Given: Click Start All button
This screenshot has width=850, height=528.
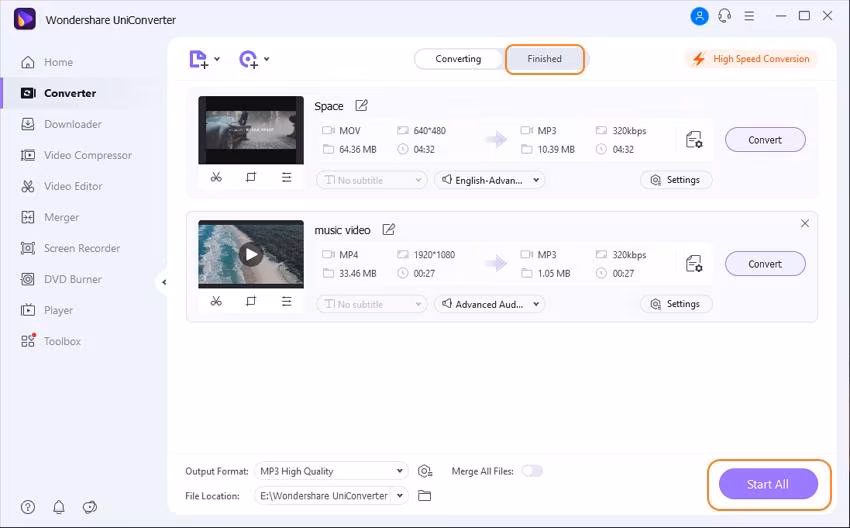Looking at the screenshot, I should click(x=768, y=484).
